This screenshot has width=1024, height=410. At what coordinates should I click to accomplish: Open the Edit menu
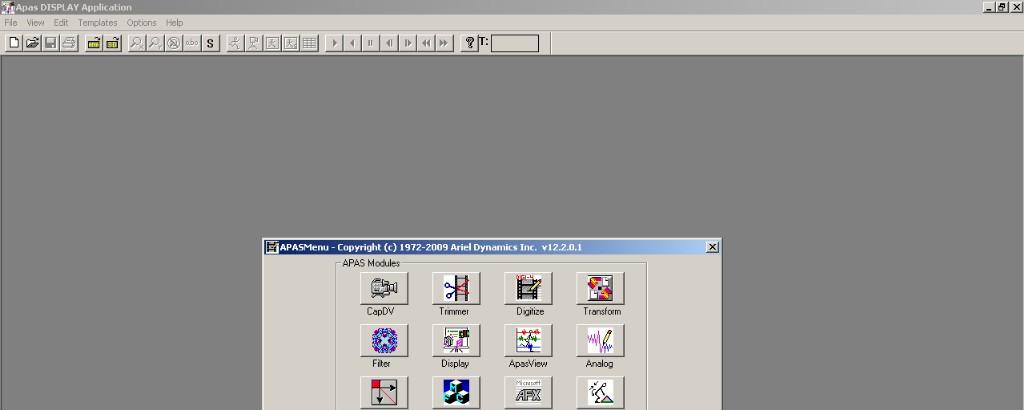(61, 23)
